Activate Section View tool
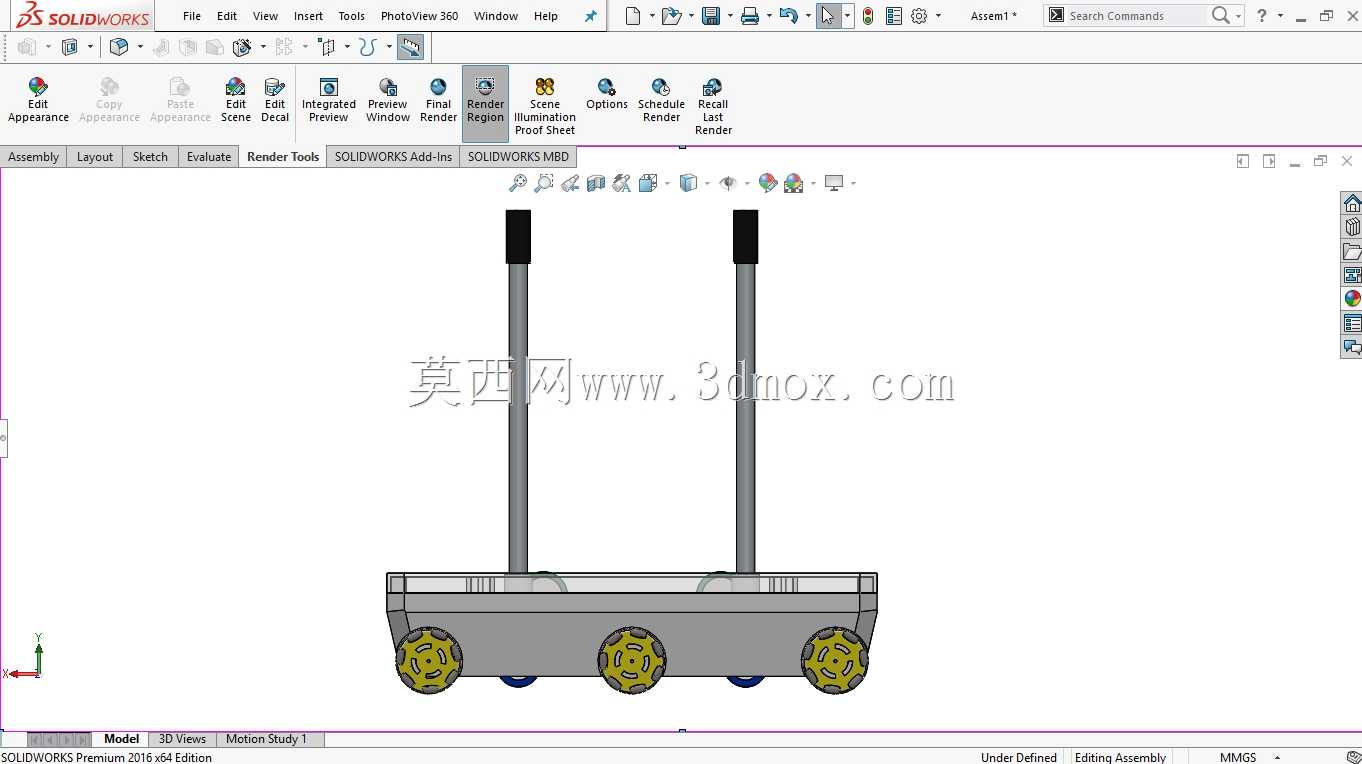1362x764 pixels. coord(596,183)
